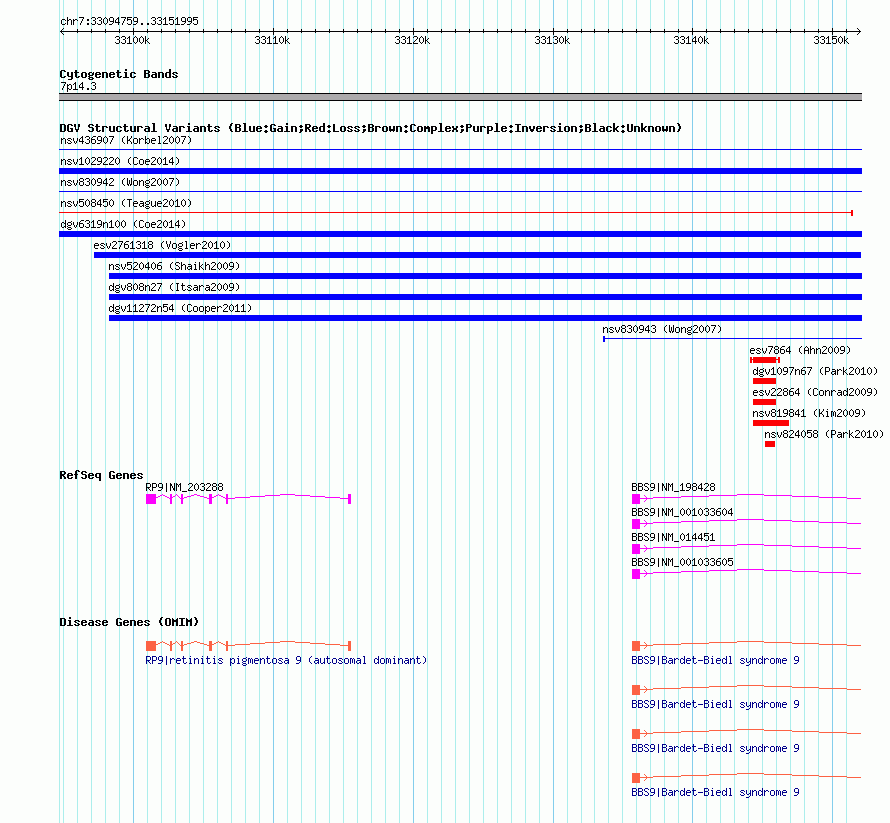The height and width of the screenshot is (823, 890).
Task: Click the nsv508450 (Teague2010) loss variant label
Action: (x=126, y=203)
